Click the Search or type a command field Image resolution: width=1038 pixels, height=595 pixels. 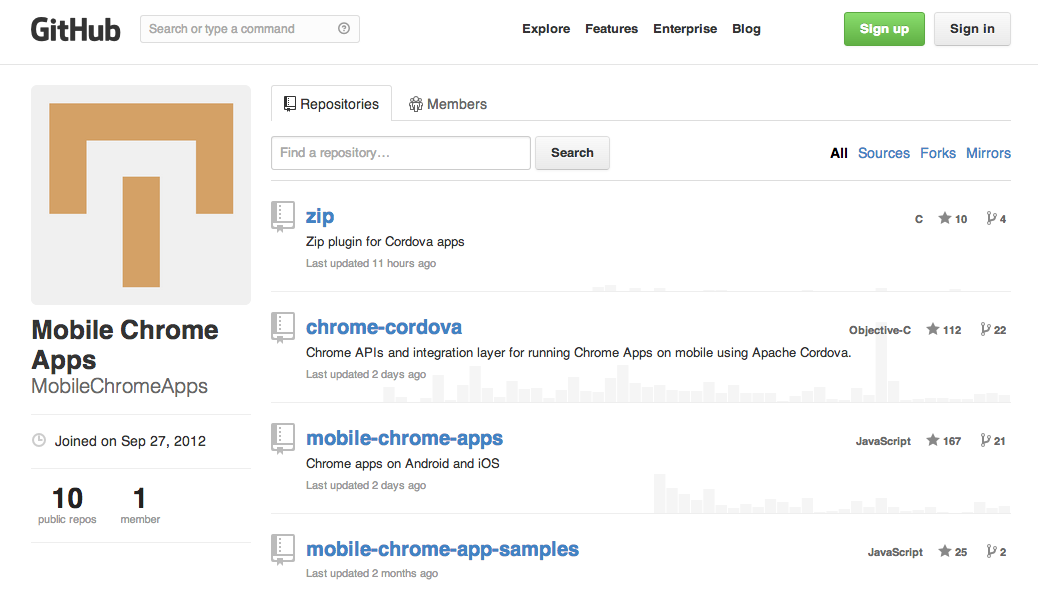click(238, 29)
